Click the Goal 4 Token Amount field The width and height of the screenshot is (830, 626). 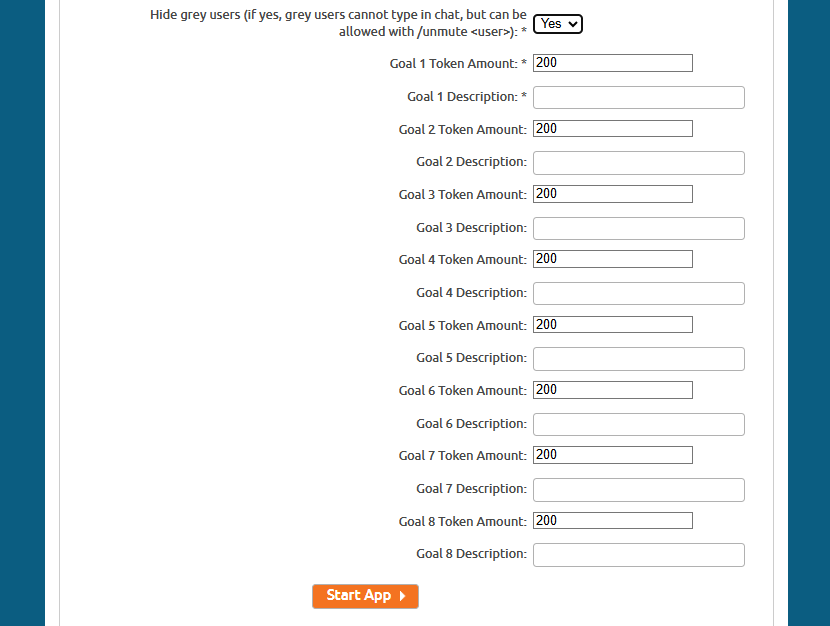click(612, 258)
